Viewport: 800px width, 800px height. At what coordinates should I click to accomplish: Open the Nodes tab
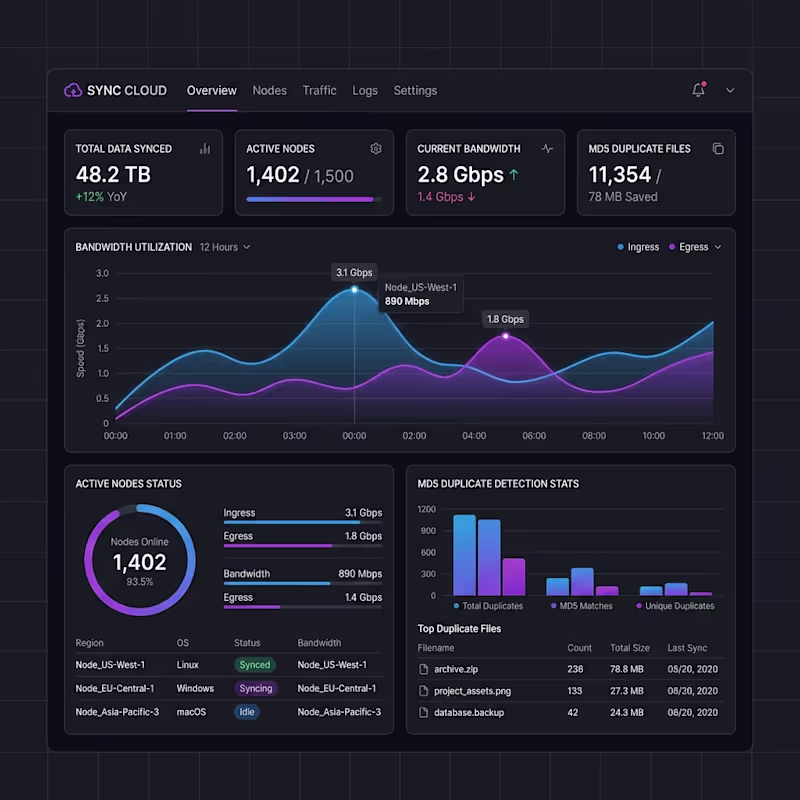pyautogui.click(x=269, y=90)
